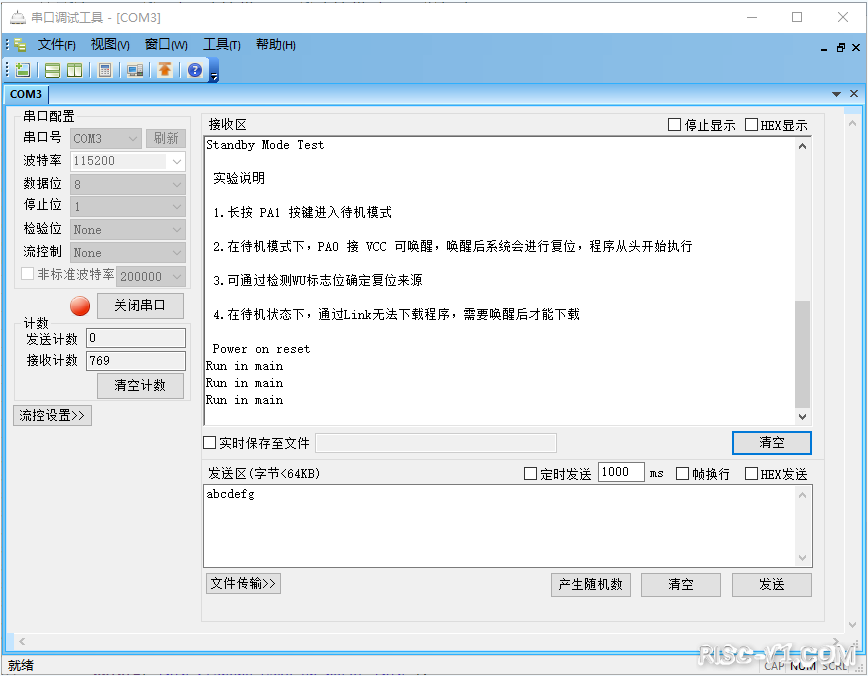Enable 实时保存至文件 checkbox
The height and width of the screenshot is (676, 868).
(209, 442)
